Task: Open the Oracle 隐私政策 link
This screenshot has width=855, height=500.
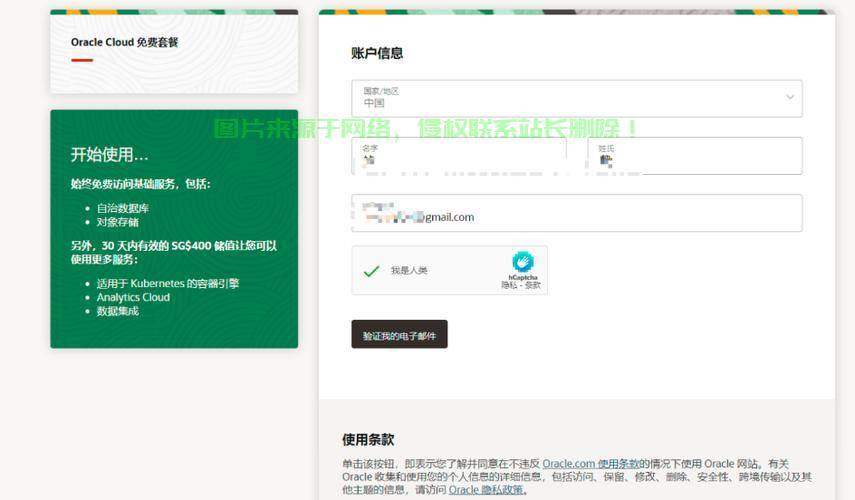Action: 486,490
